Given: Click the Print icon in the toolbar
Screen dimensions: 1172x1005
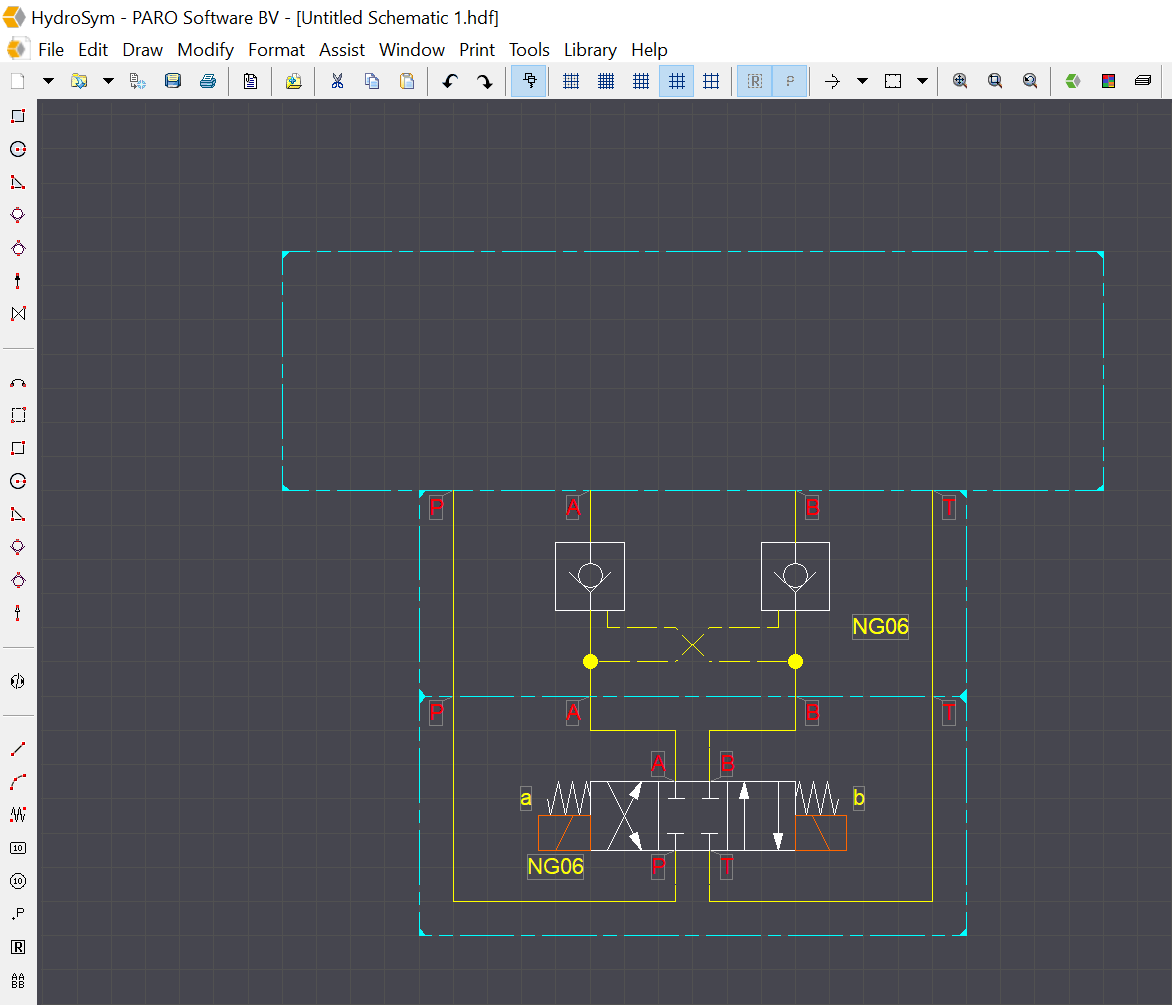Looking at the screenshot, I should point(208,81).
